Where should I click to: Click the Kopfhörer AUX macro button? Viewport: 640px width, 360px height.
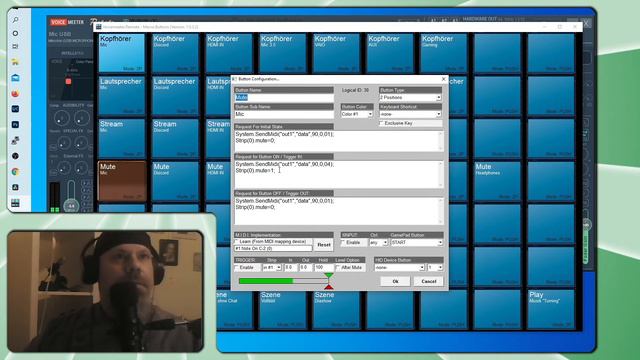click(390, 53)
